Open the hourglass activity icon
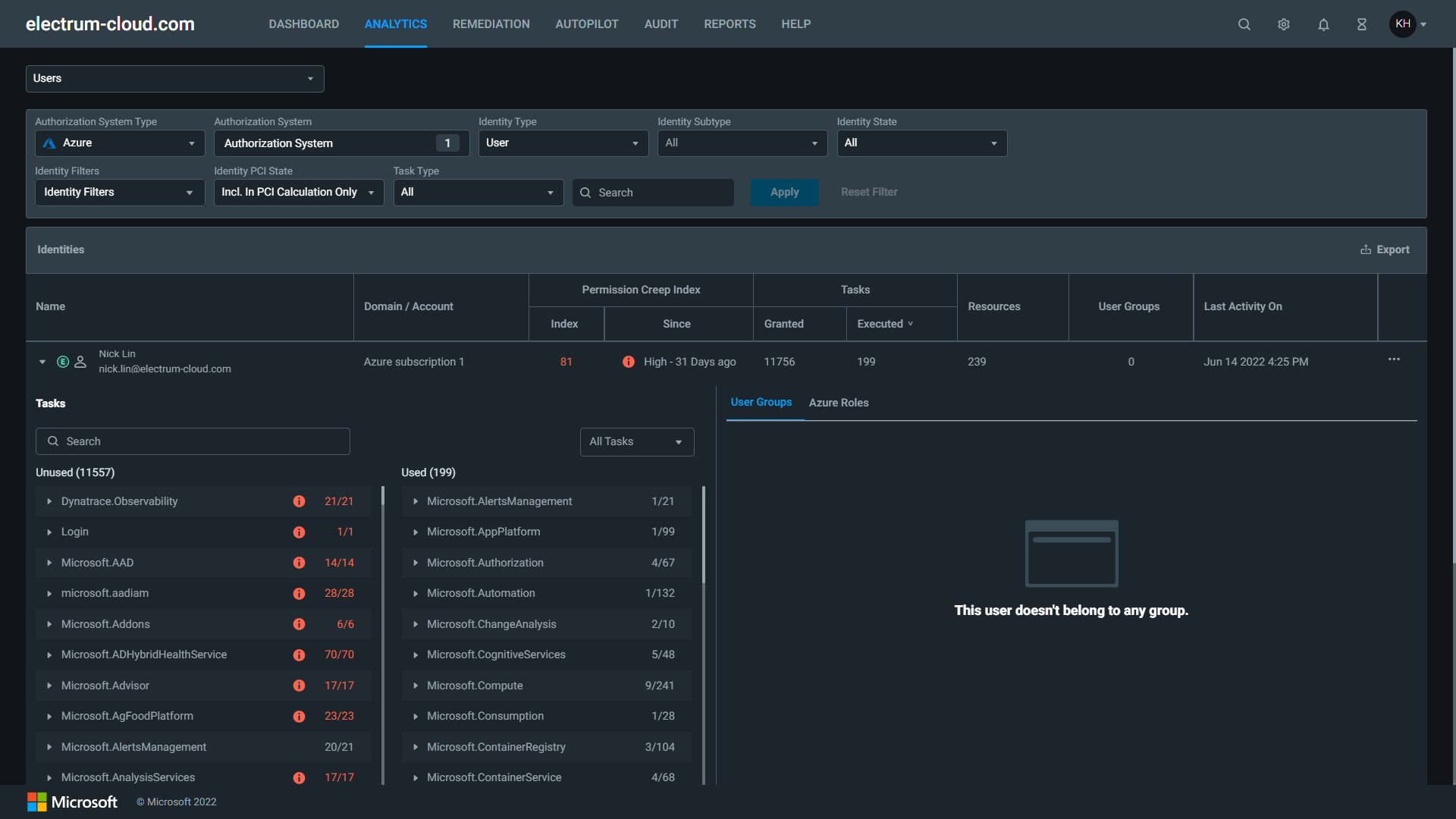Image resolution: width=1456 pixels, height=819 pixels. click(x=1362, y=24)
